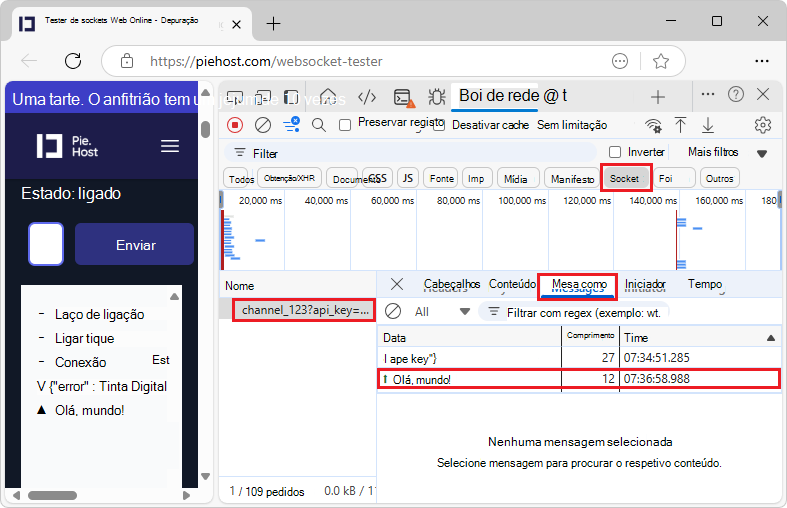Refresh the page in browser
The image size is (787, 508).
point(73,61)
